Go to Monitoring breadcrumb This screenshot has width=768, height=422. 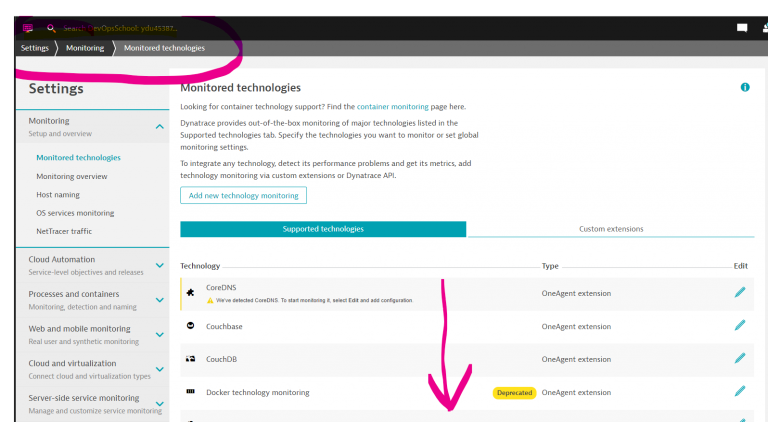85,48
